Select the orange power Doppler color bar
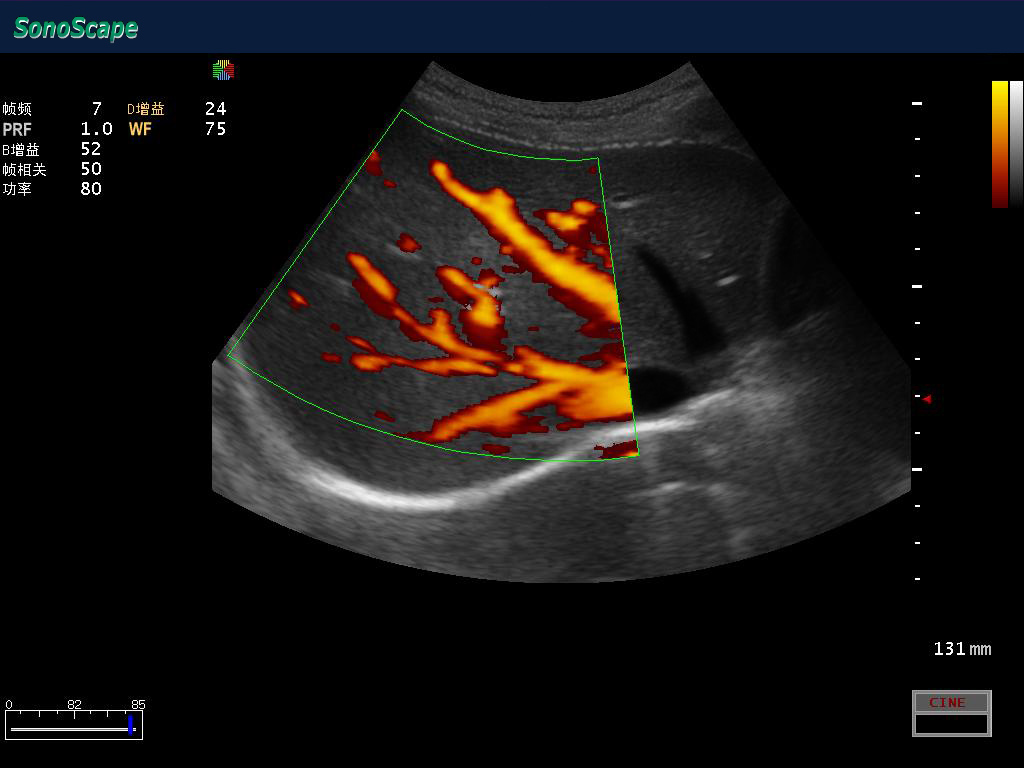 click(x=999, y=144)
